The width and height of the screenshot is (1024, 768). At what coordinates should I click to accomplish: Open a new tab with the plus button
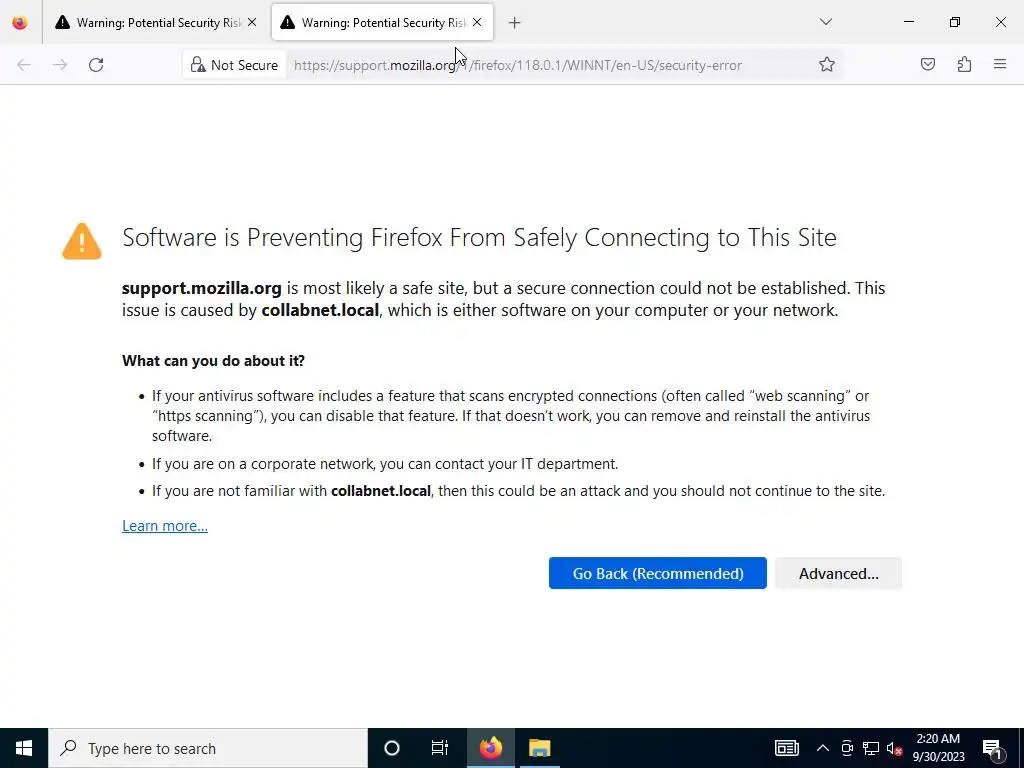coord(514,22)
